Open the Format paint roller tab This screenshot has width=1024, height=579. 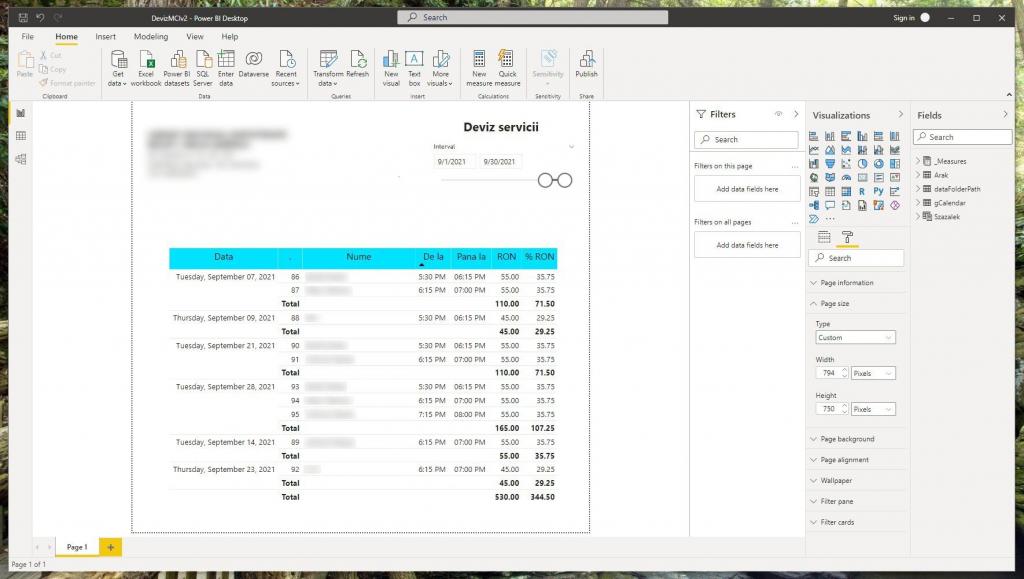847,237
